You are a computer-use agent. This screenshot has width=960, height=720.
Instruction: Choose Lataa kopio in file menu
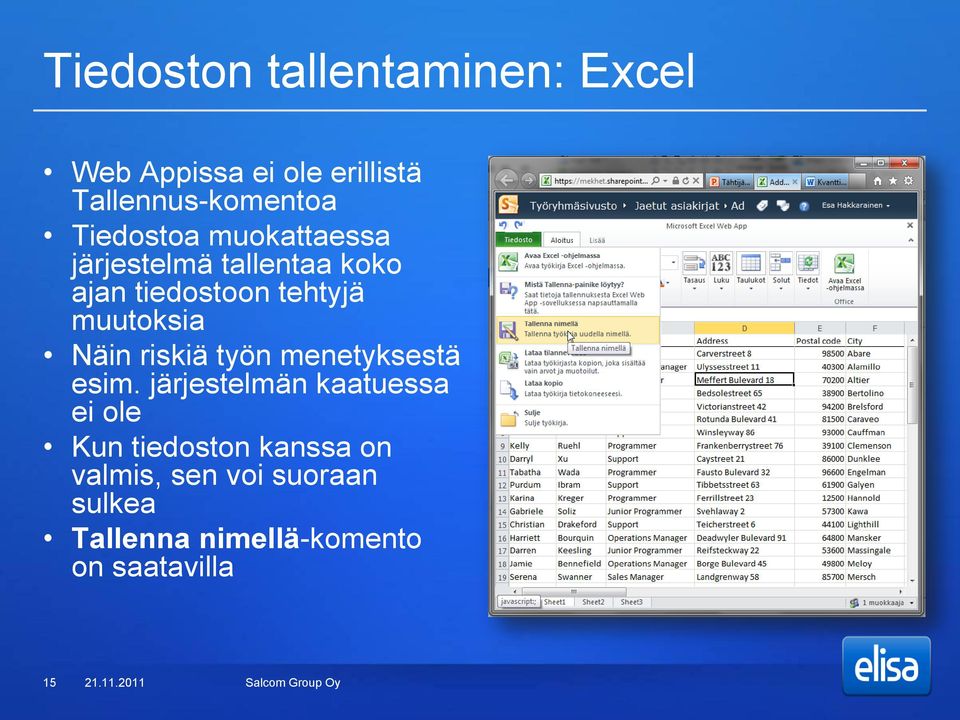coord(578,389)
